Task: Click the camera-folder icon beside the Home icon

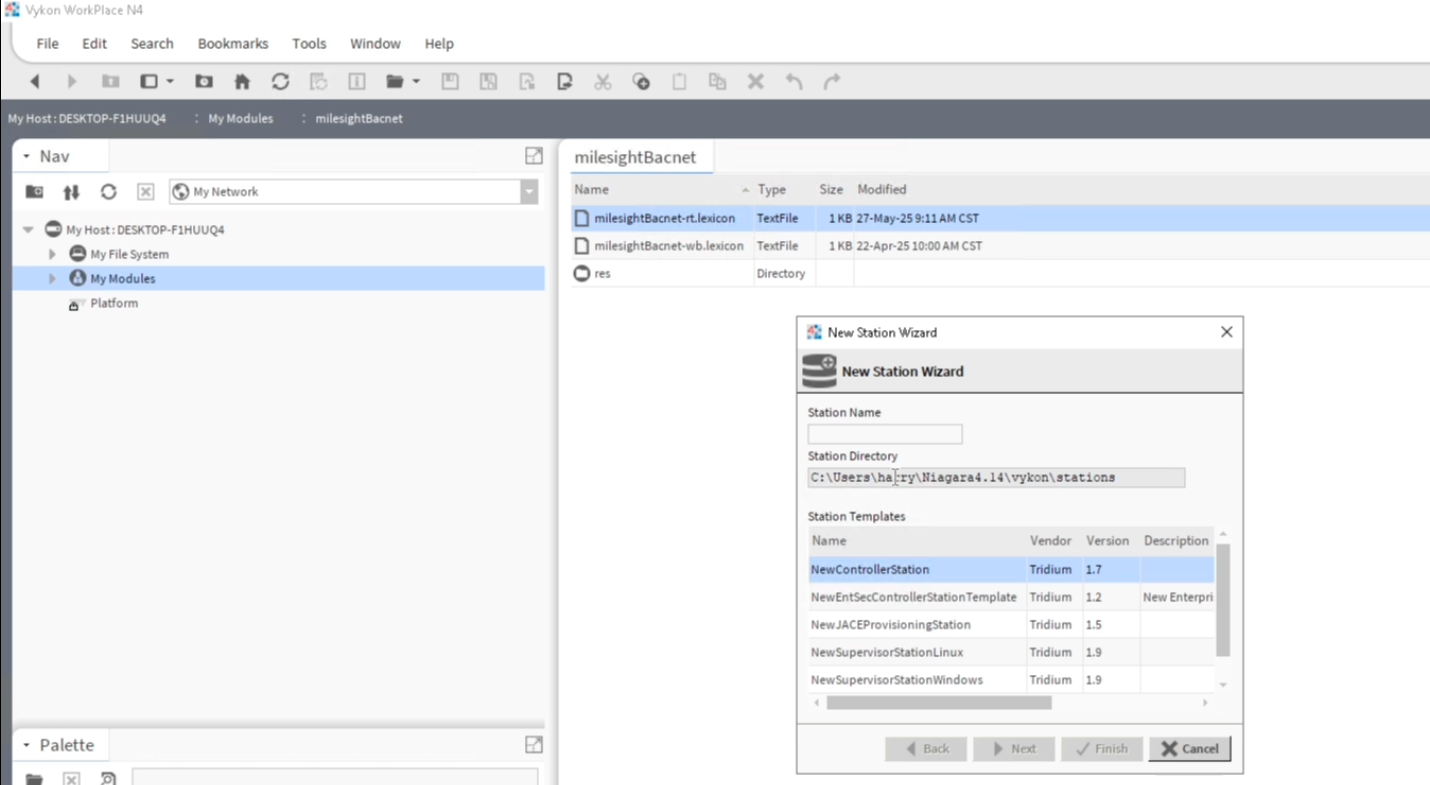Action: click(x=204, y=82)
